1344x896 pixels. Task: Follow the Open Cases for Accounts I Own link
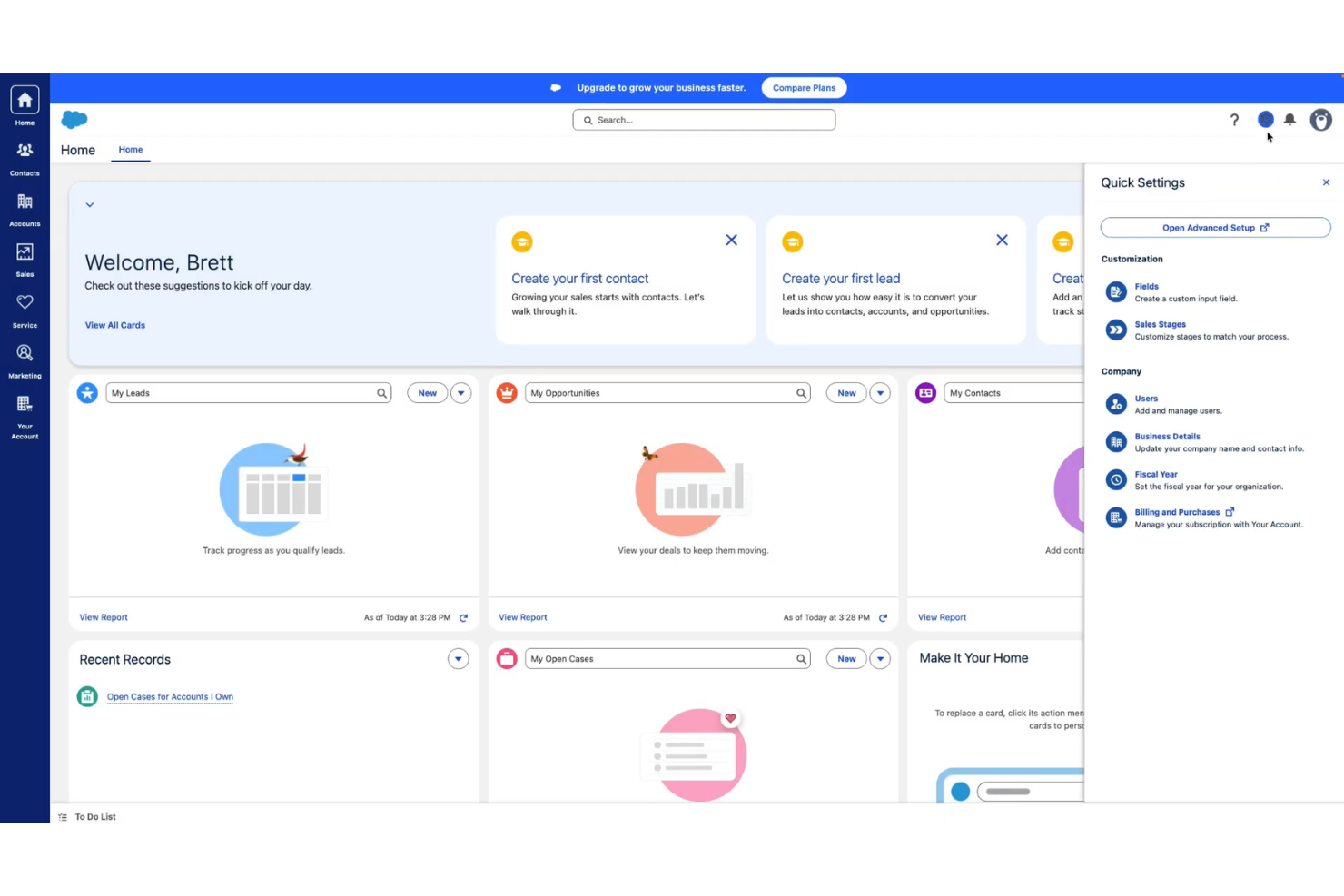pos(170,696)
